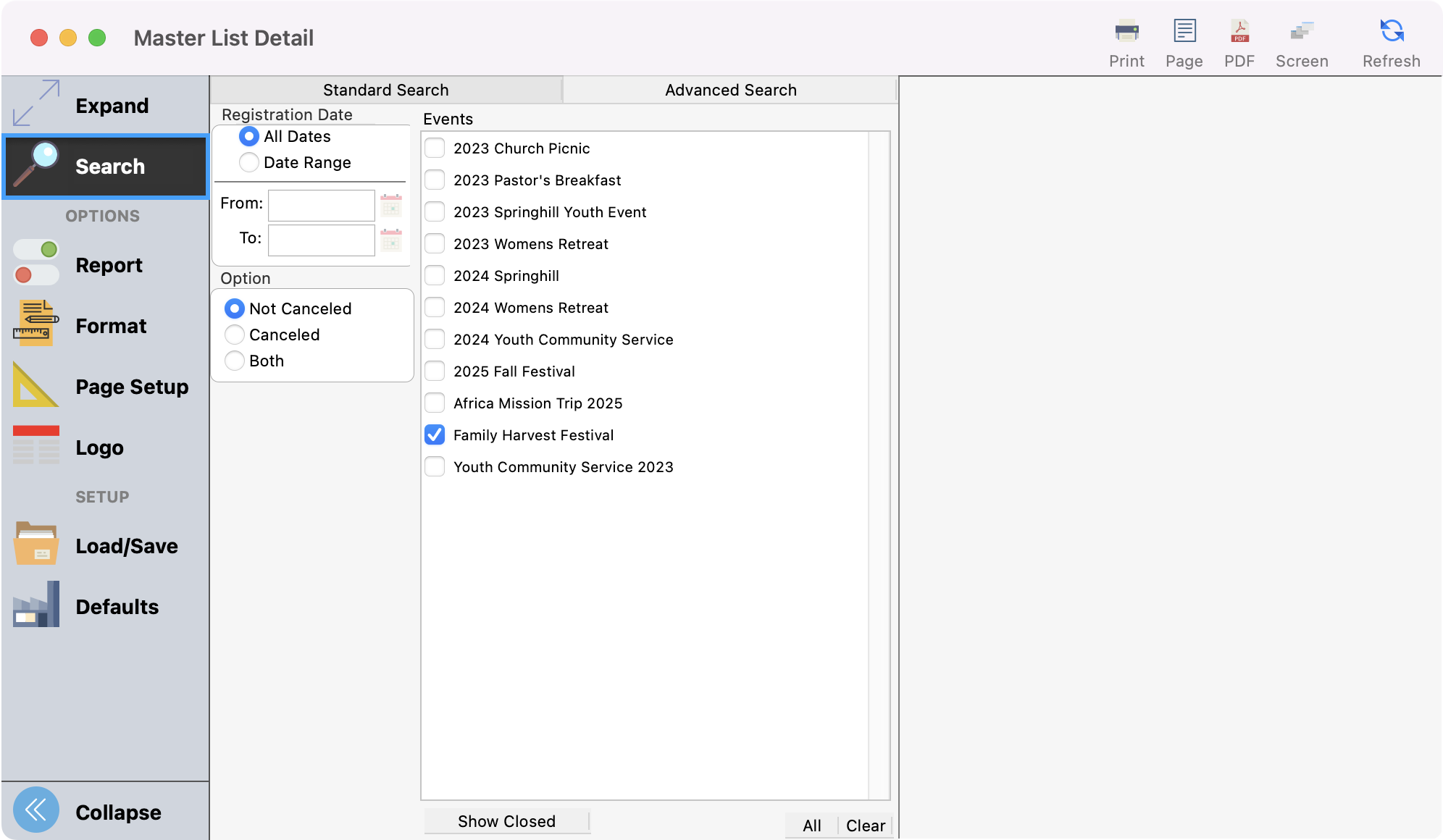The image size is (1443, 840).
Task: Open the calendar picker next to From field
Action: point(391,206)
